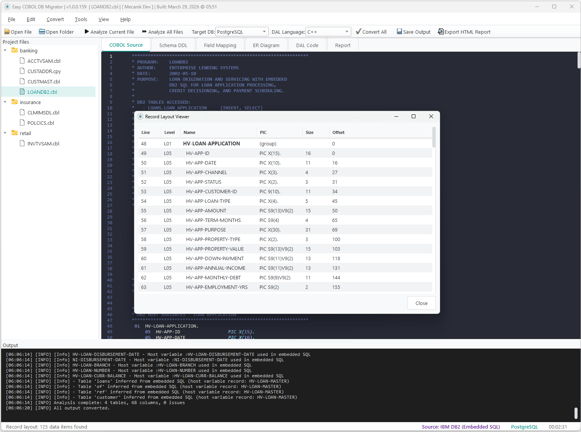Click the POLCICS.cbl file icon
Screen dimensions: 581x432
(22, 123)
